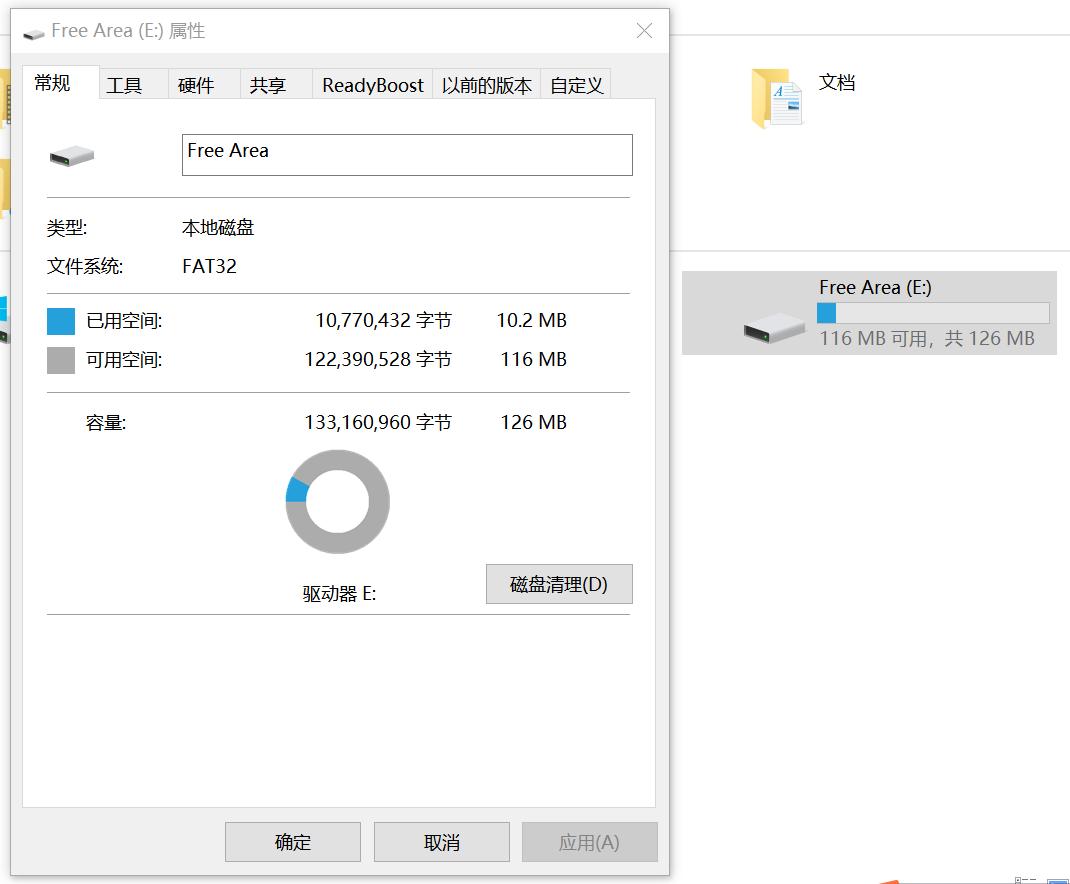Open the 以前的版本 tab
This screenshot has width=1070, height=884.
[x=486, y=85]
